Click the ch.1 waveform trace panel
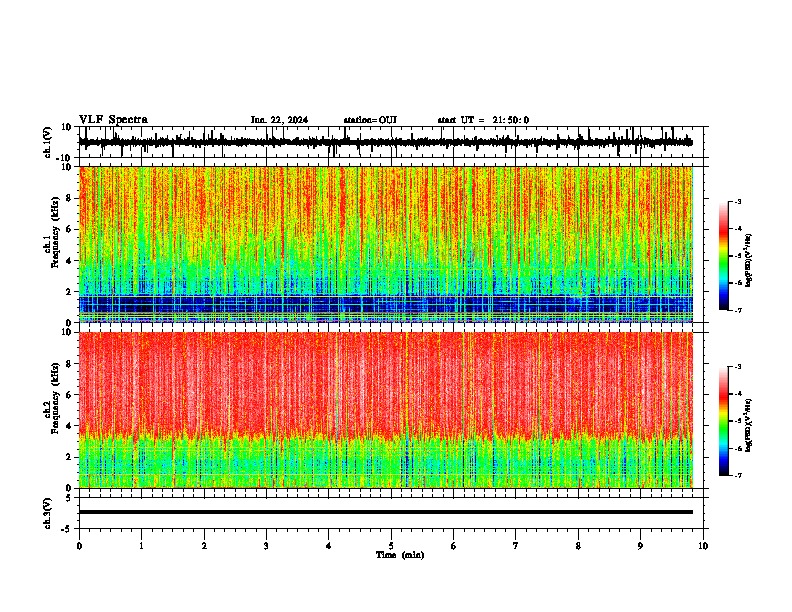Screen dimensions: 792x612 click(x=393, y=142)
